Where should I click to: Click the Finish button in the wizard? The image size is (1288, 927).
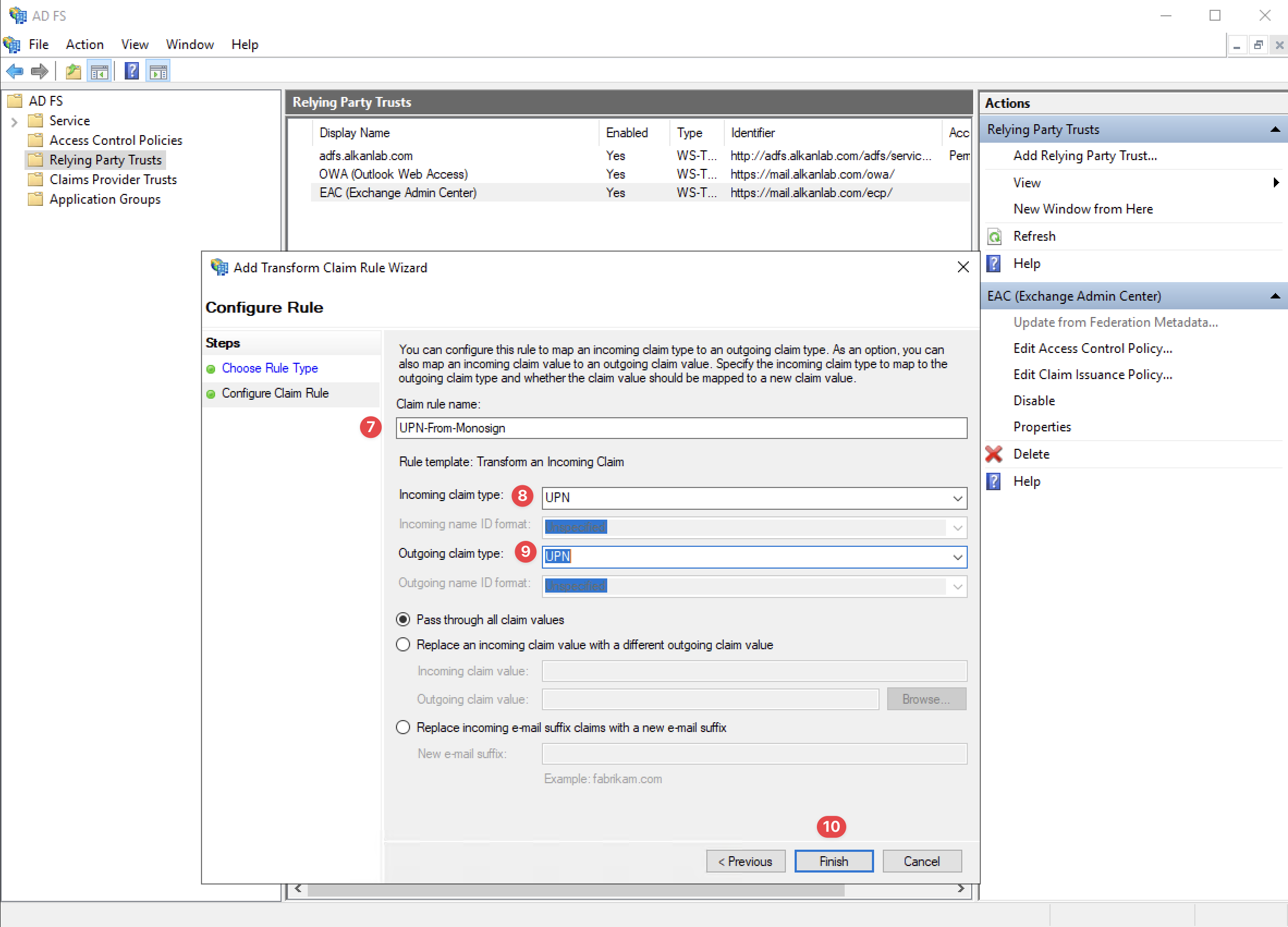[833, 861]
